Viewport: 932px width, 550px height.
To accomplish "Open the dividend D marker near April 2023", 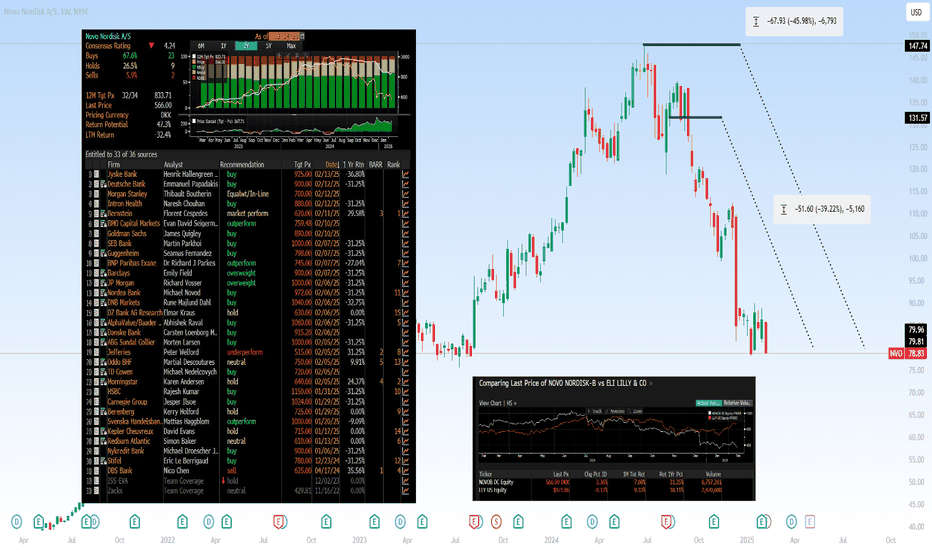I will pyautogui.click(x=400, y=522).
